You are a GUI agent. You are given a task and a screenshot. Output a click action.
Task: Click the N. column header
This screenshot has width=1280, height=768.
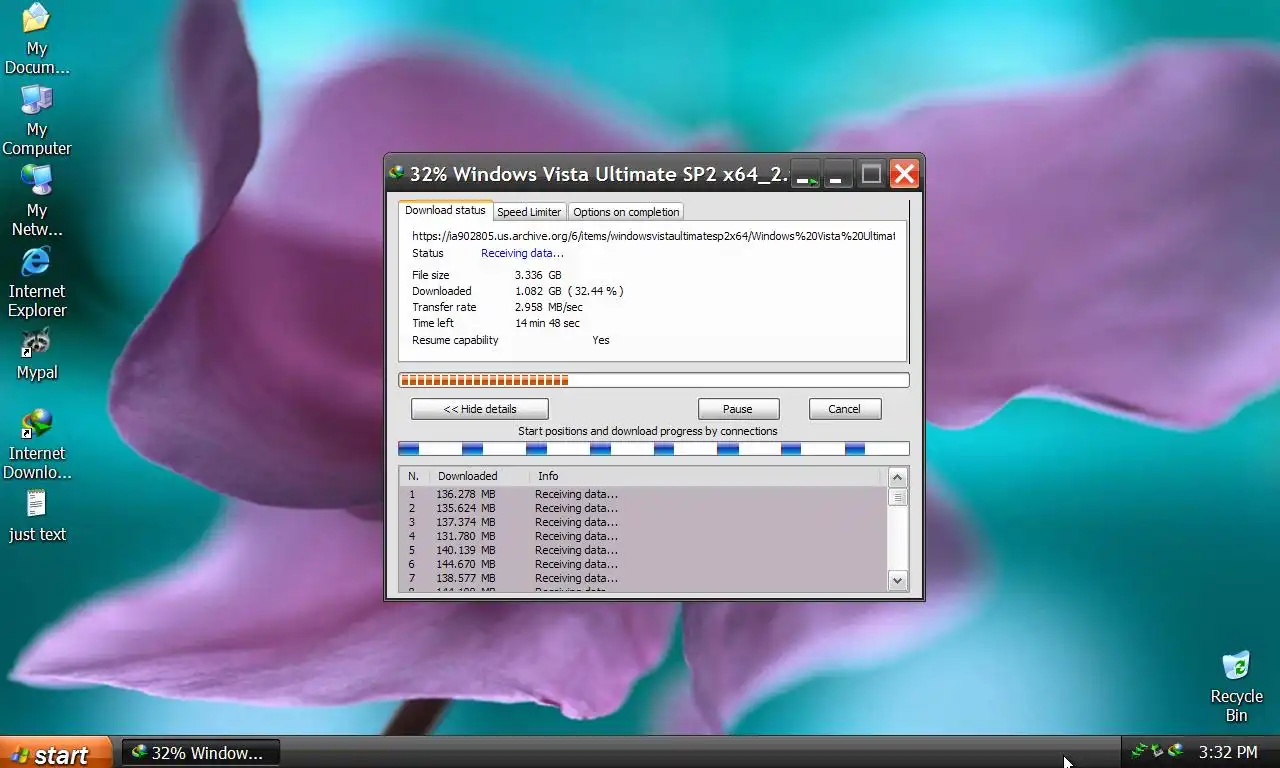pos(414,476)
